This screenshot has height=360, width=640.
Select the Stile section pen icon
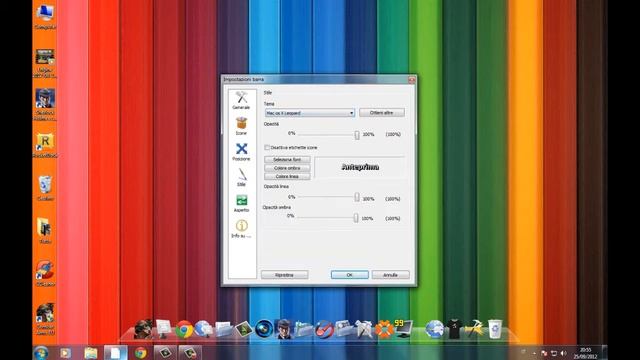pos(241,177)
